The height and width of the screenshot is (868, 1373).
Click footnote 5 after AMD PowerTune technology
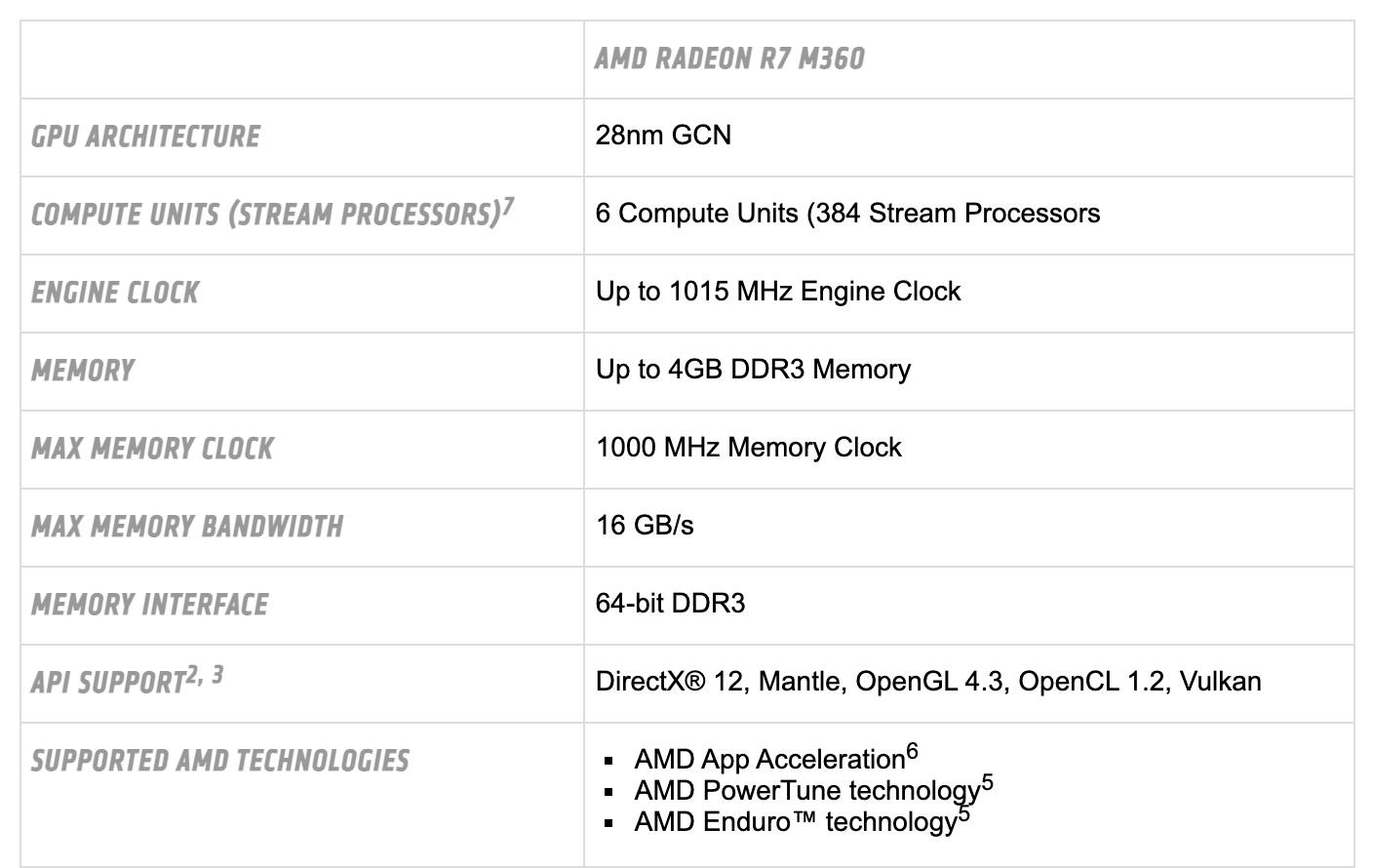(987, 782)
